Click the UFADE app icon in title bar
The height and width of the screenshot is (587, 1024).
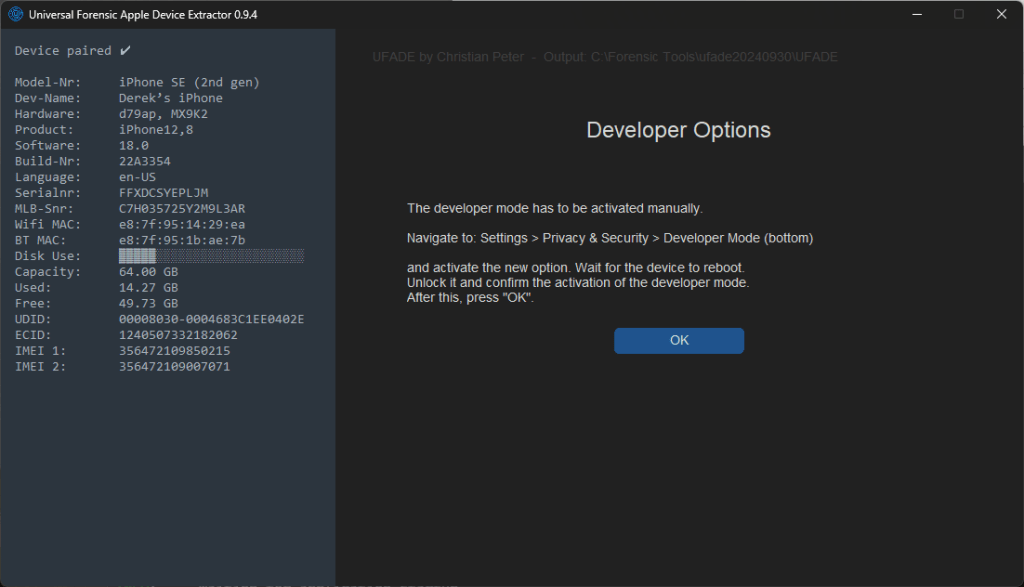pos(16,14)
